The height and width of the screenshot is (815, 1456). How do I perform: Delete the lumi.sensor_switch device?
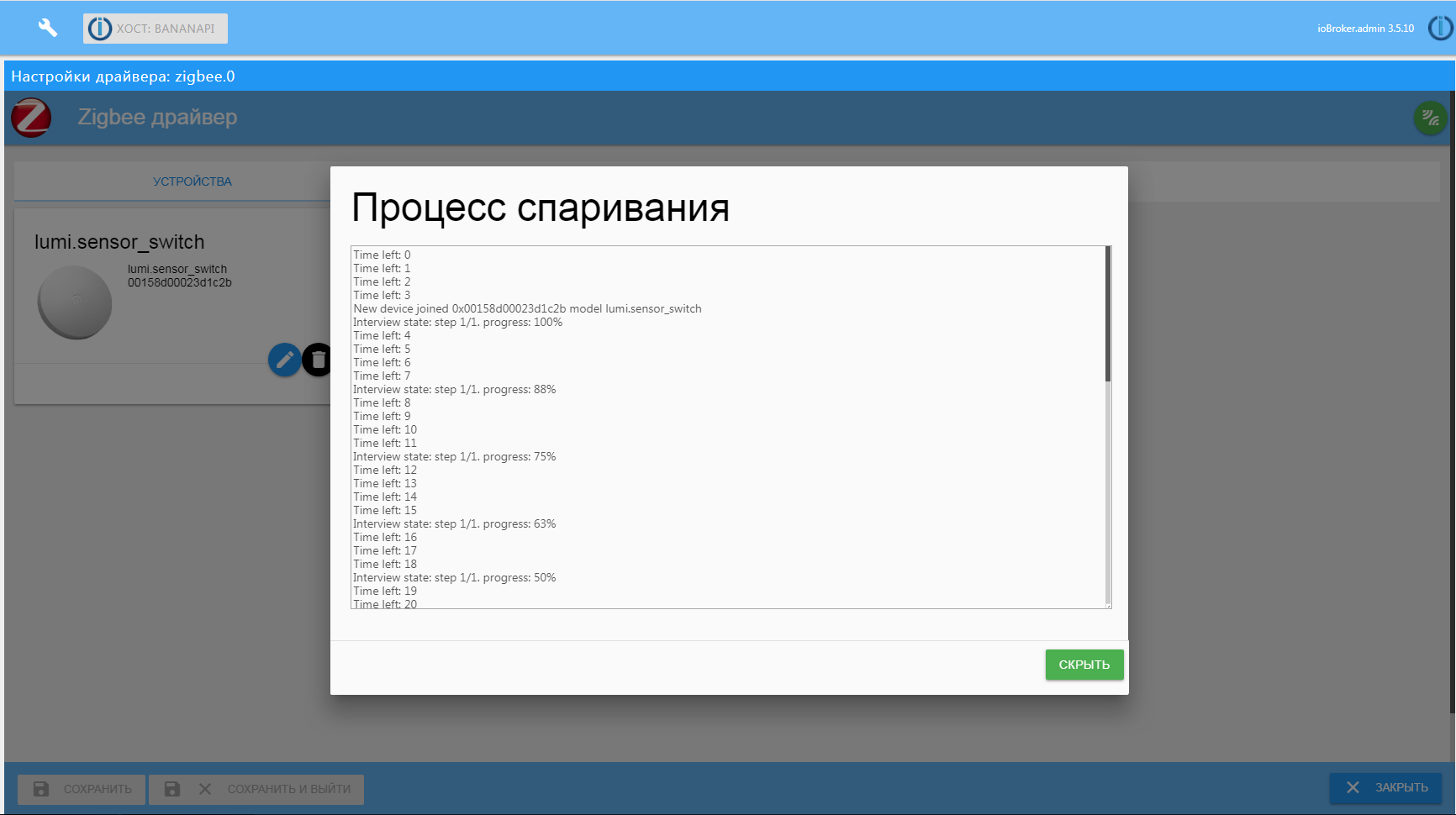(318, 360)
